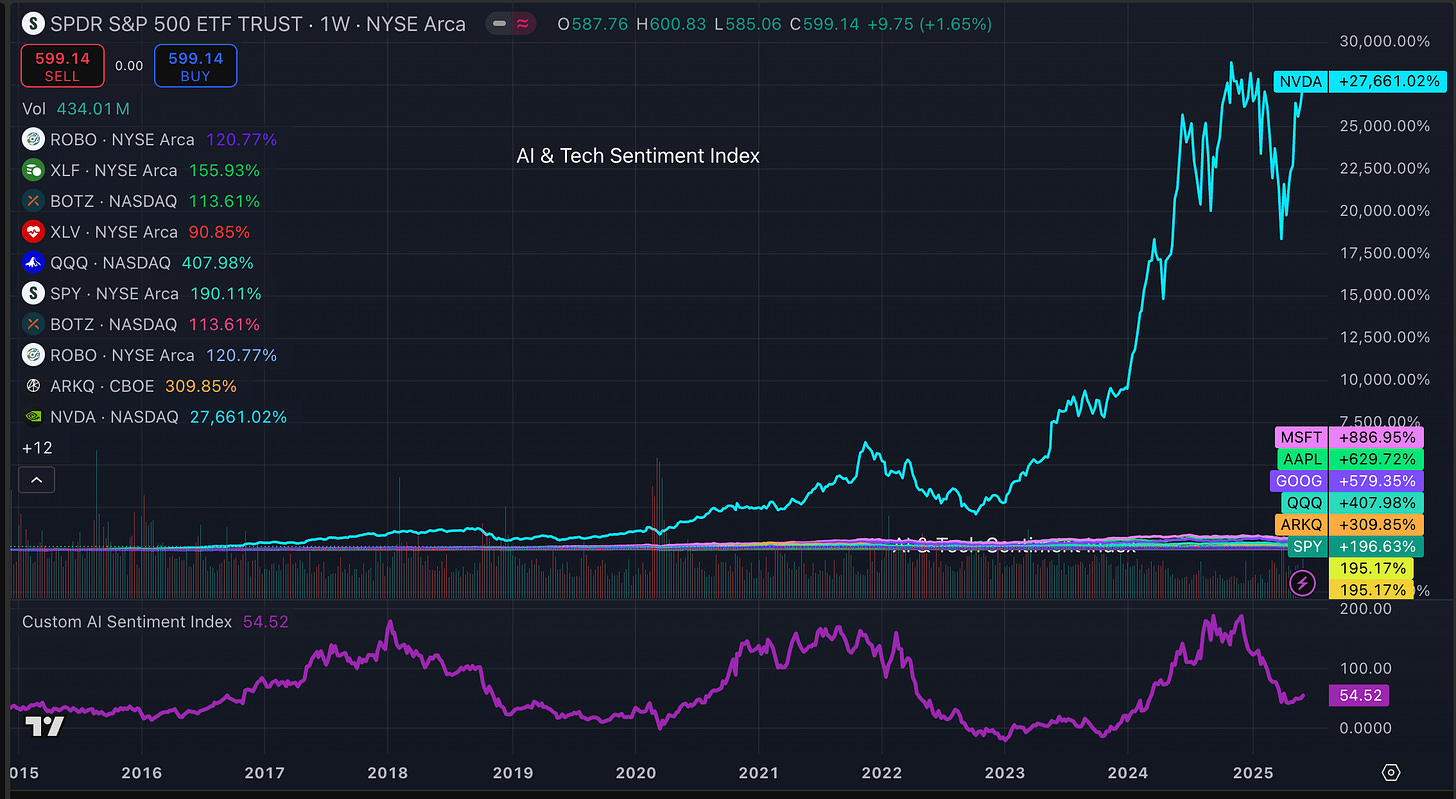Click the red SELL 599.14 button

tap(62, 66)
